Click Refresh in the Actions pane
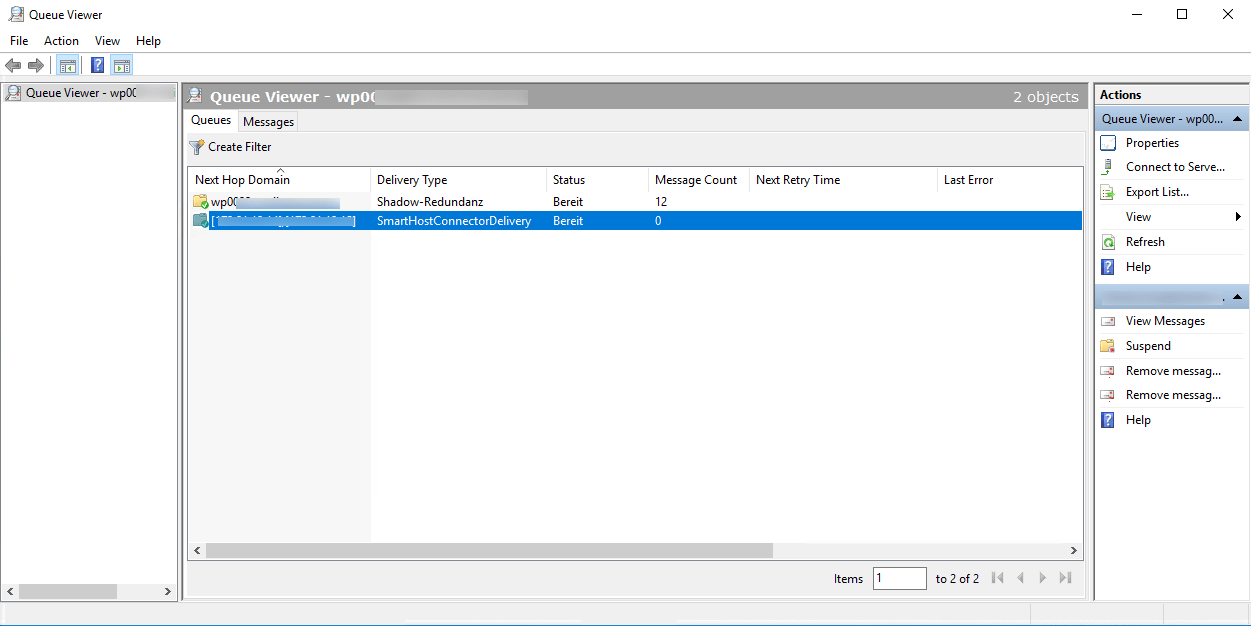 click(x=1145, y=242)
